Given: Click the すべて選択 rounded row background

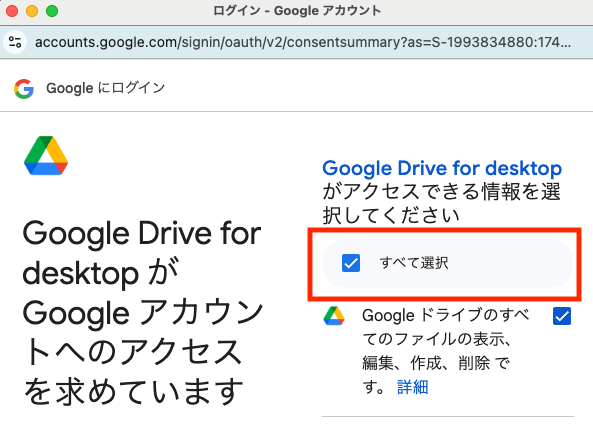Looking at the screenshot, I should [448, 263].
